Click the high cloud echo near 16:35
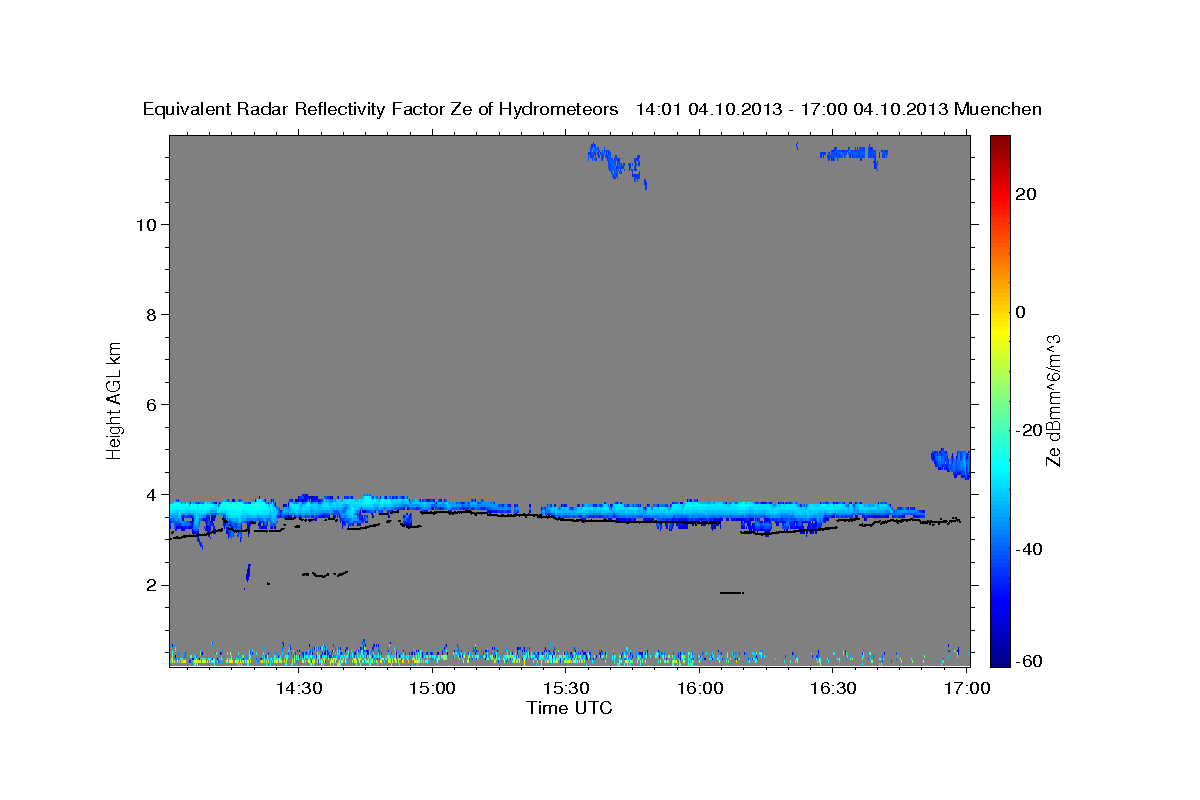Screen dimensions: 1200x800 click(x=853, y=154)
